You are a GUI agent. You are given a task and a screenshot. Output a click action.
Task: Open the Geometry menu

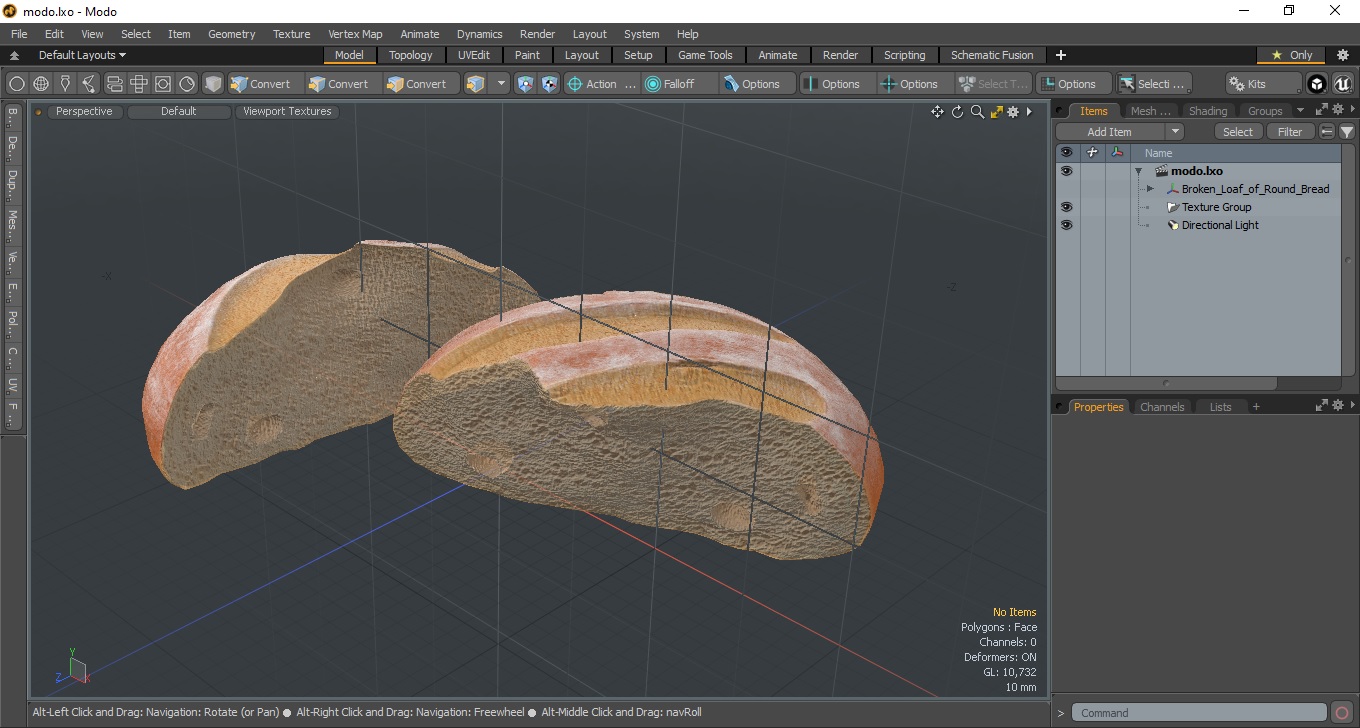[x=232, y=34]
